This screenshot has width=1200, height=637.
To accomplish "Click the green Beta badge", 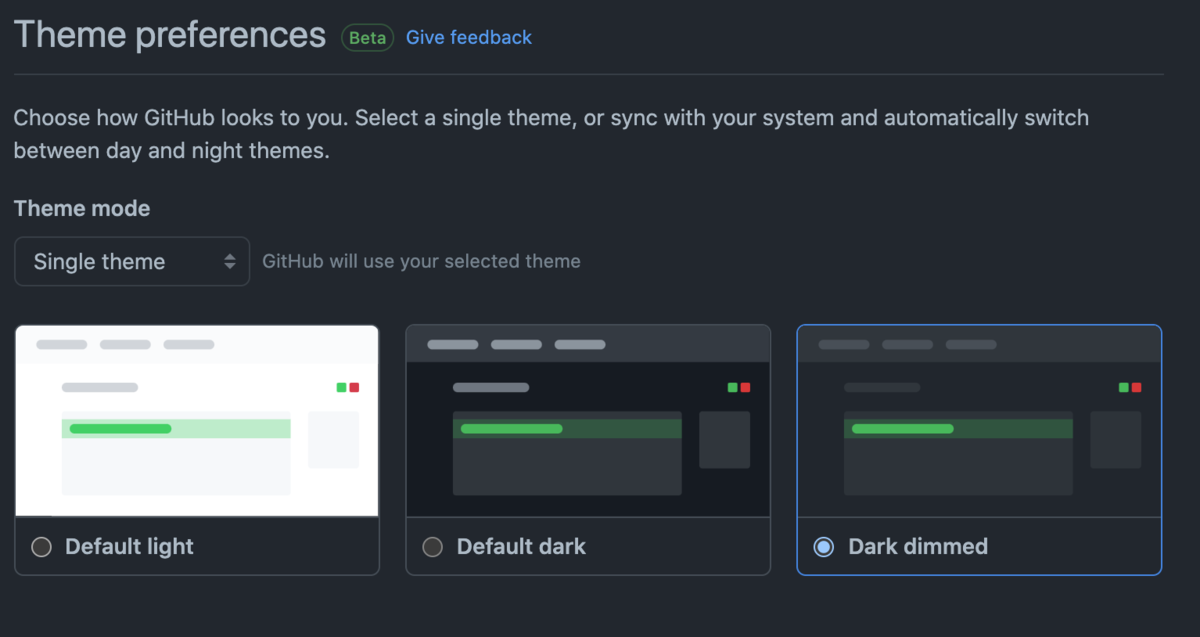I will tap(367, 38).
